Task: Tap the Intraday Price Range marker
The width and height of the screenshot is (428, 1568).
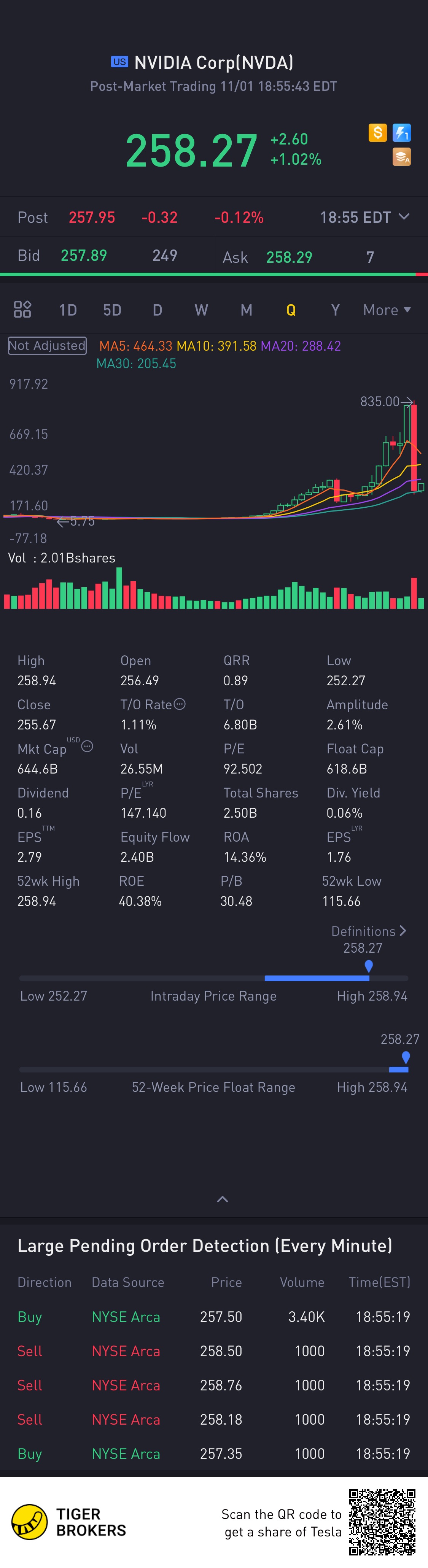Action: point(368,966)
